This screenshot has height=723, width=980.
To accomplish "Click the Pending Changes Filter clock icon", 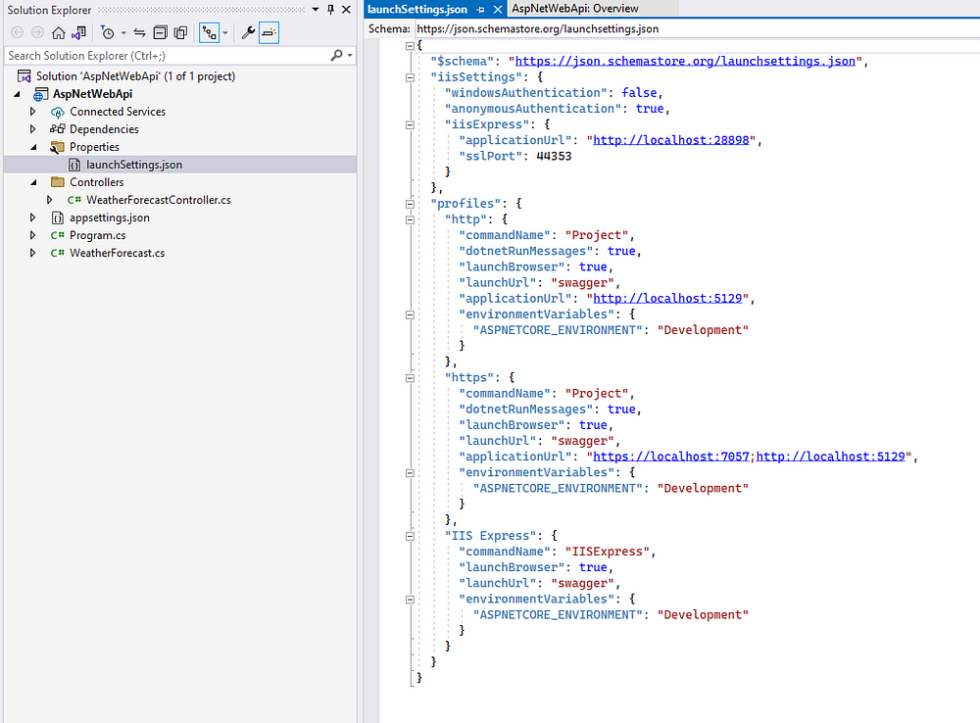I will (108, 32).
